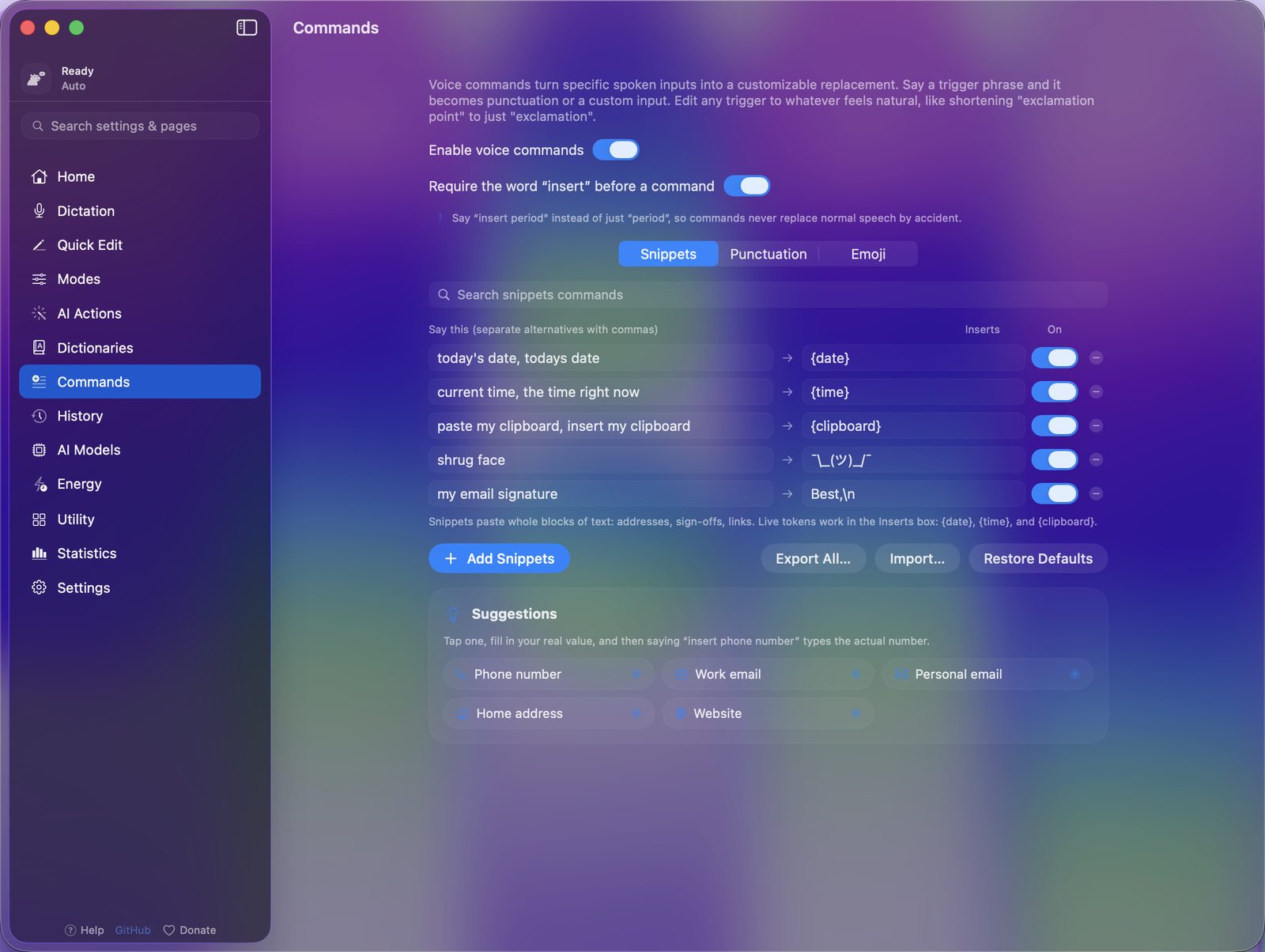1265x952 pixels.
Task: Focus the Search snippets commands field
Action: coord(768,295)
